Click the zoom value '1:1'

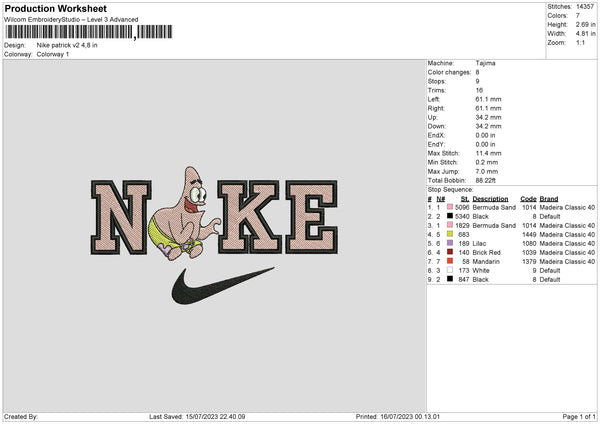point(580,42)
